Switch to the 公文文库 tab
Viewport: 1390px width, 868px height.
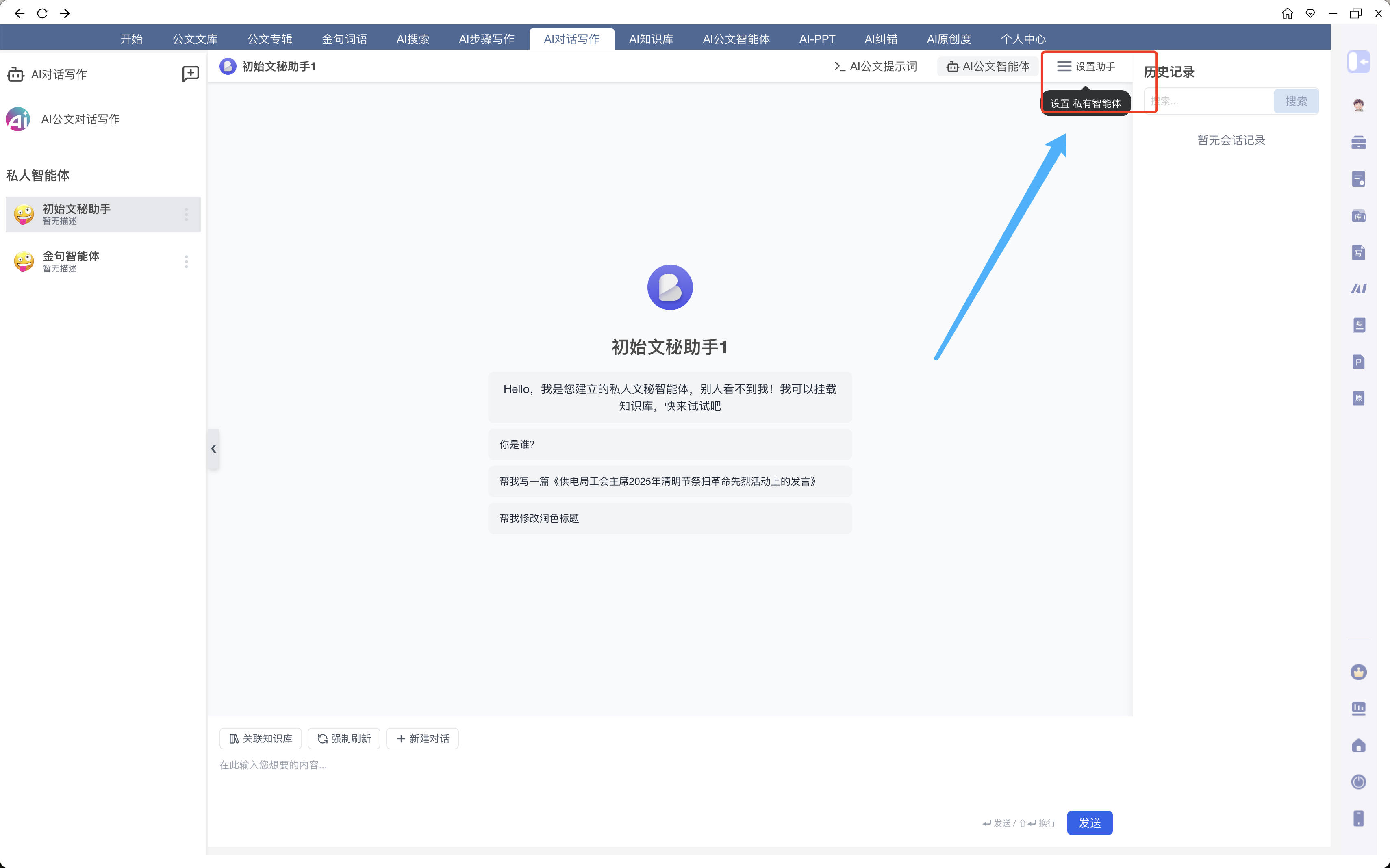click(195, 39)
